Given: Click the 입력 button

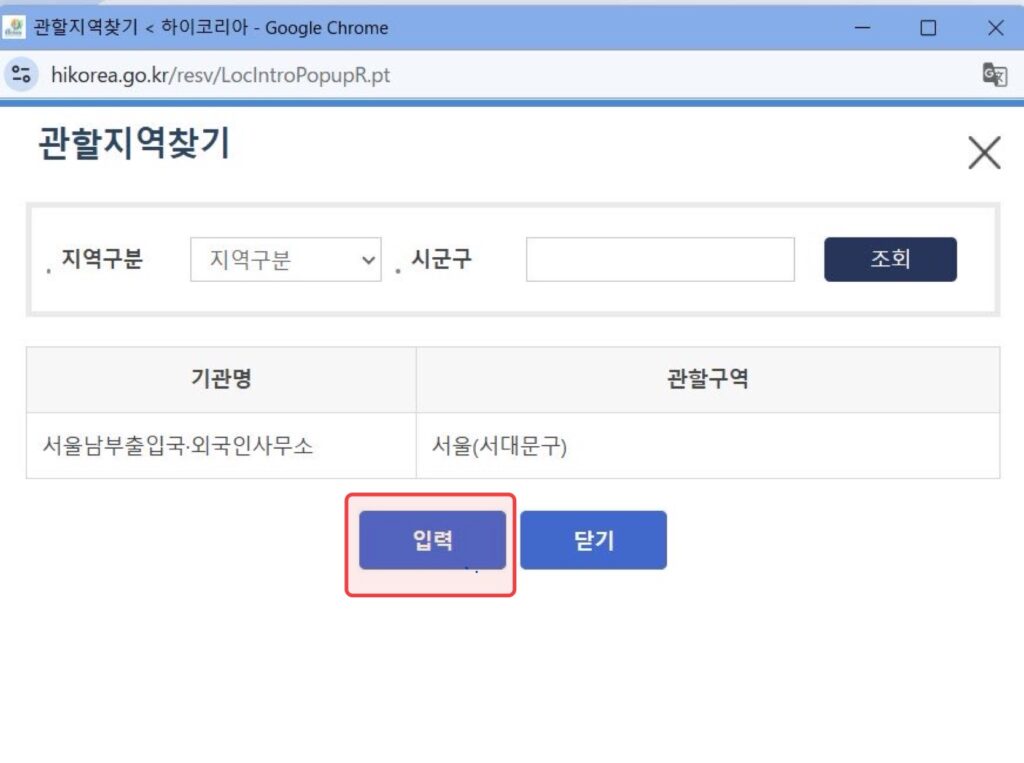Looking at the screenshot, I should [x=432, y=540].
